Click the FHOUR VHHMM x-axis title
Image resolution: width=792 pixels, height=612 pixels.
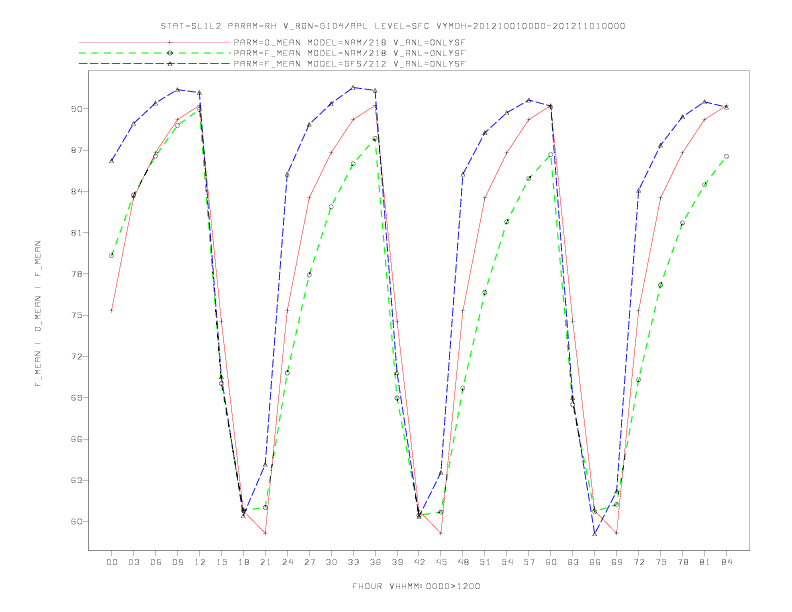pyautogui.click(x=416, y=586)
